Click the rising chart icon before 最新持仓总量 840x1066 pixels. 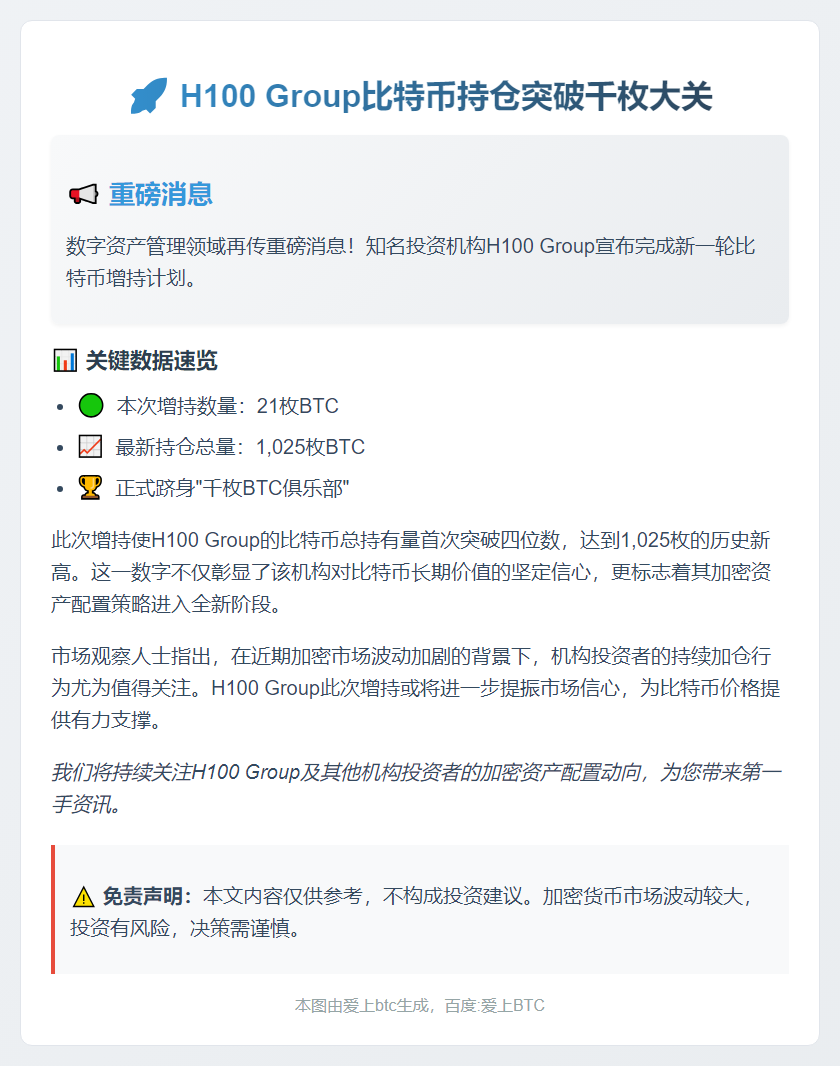click(x=91, y=447)
